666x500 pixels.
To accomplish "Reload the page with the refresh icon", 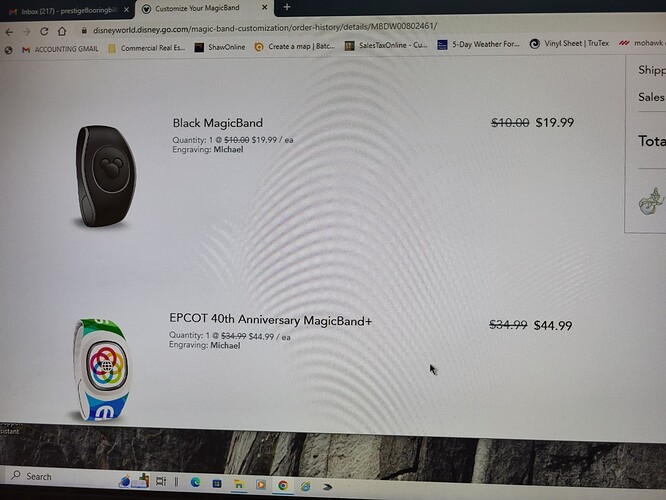I will pyautogui.click(x=44, y=31).
